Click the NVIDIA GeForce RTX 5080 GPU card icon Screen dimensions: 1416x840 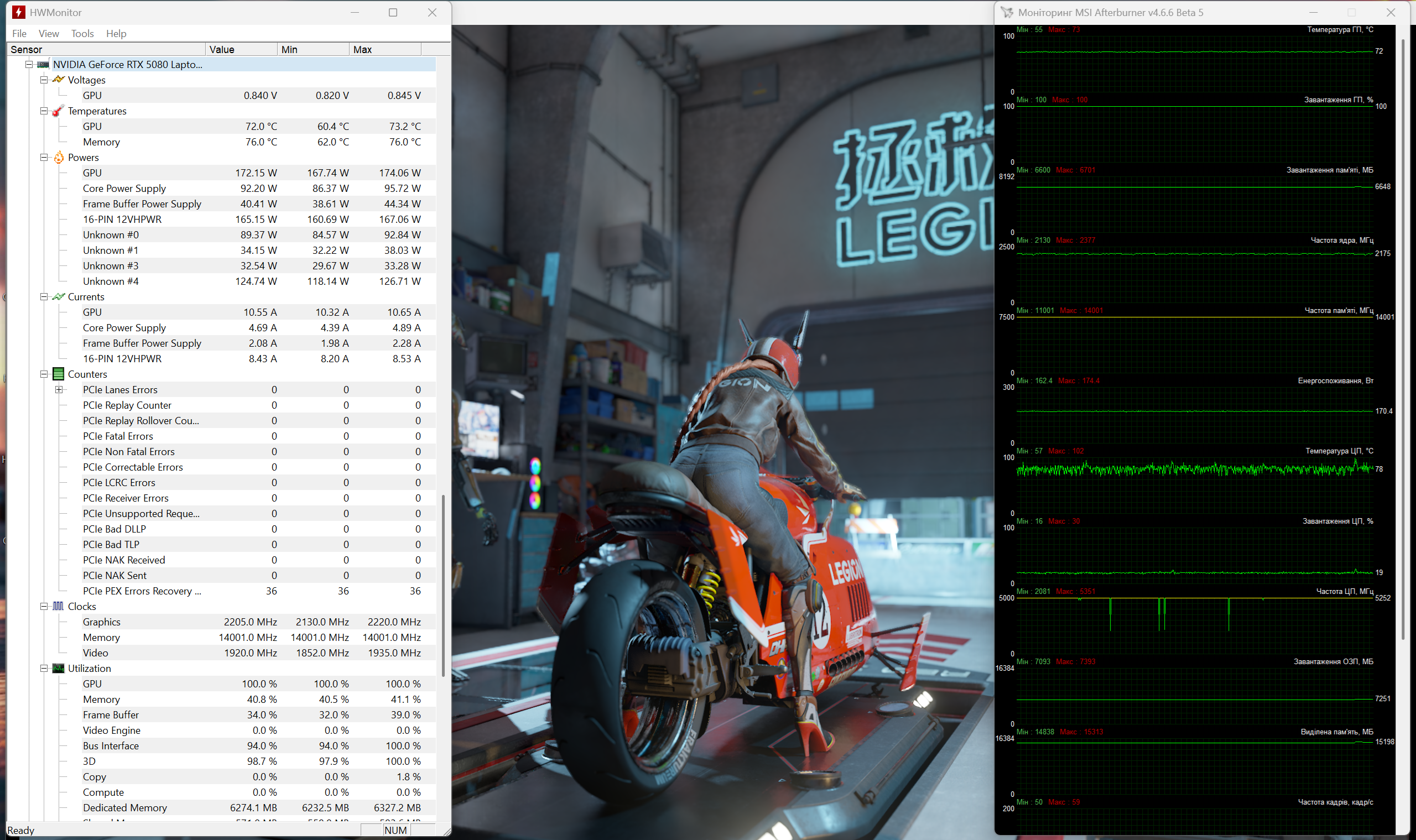pyautogui.click(x=44, y=65)
